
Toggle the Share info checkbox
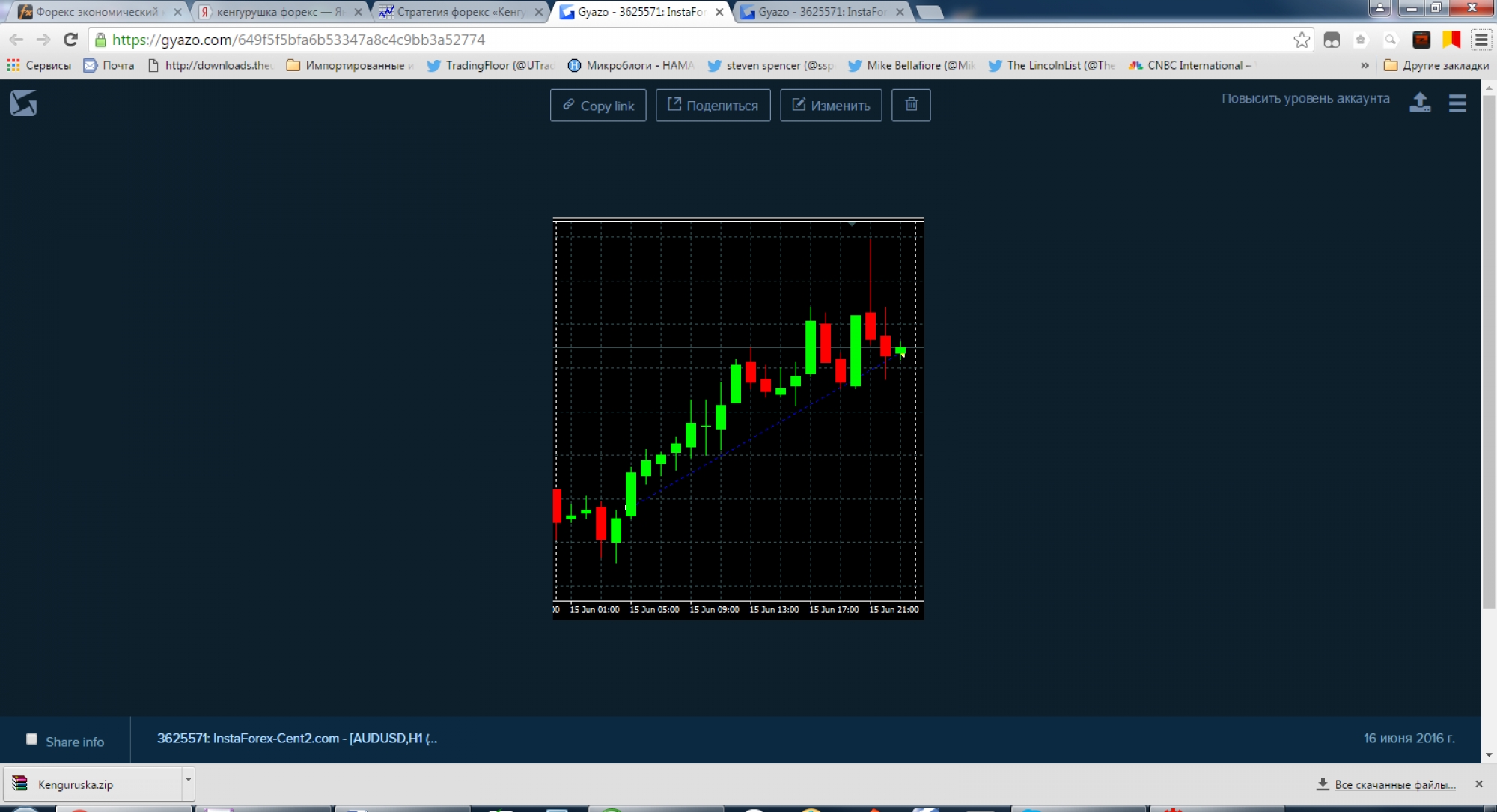point(31,739)
